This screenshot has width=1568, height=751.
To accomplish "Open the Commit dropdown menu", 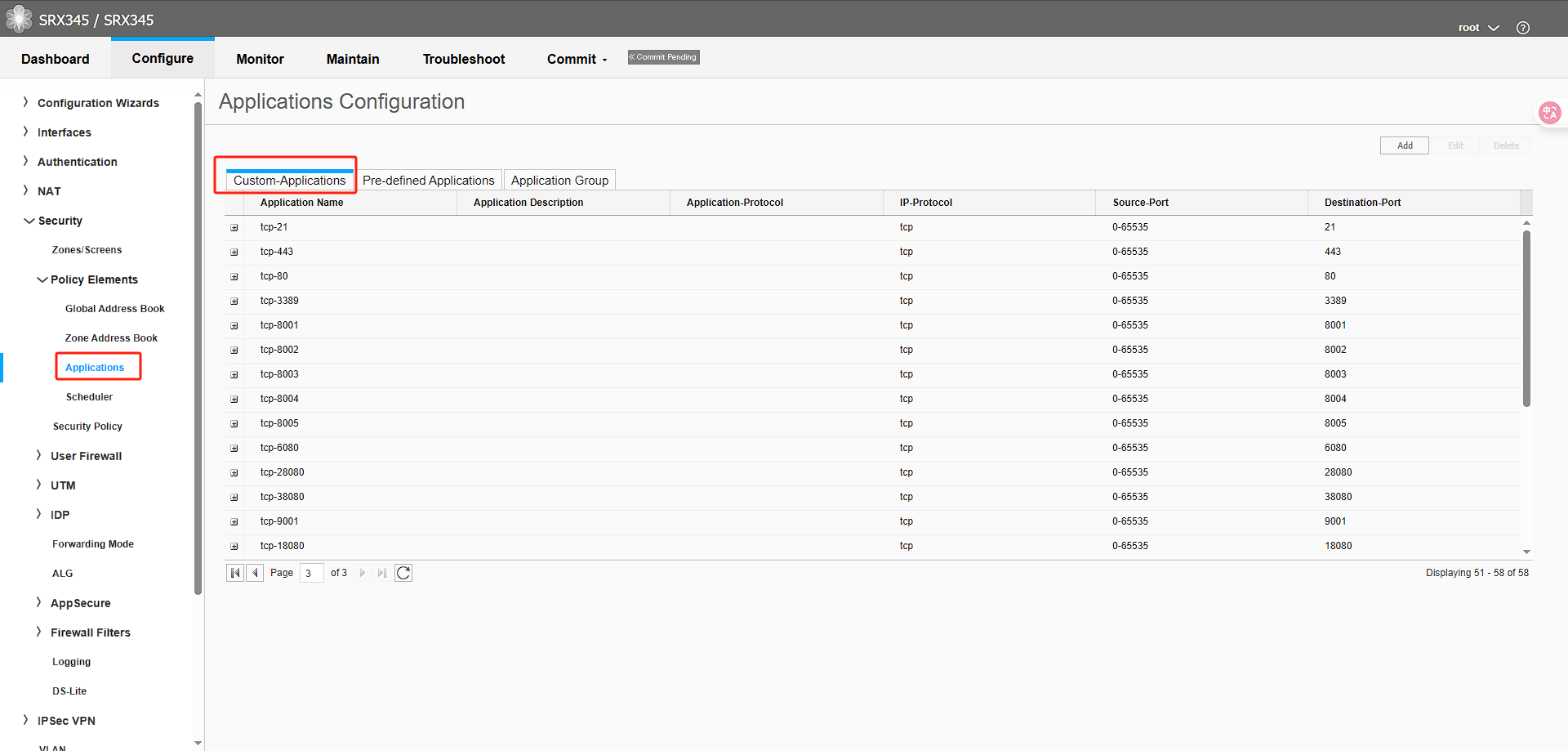I will [x=576, y=59].
